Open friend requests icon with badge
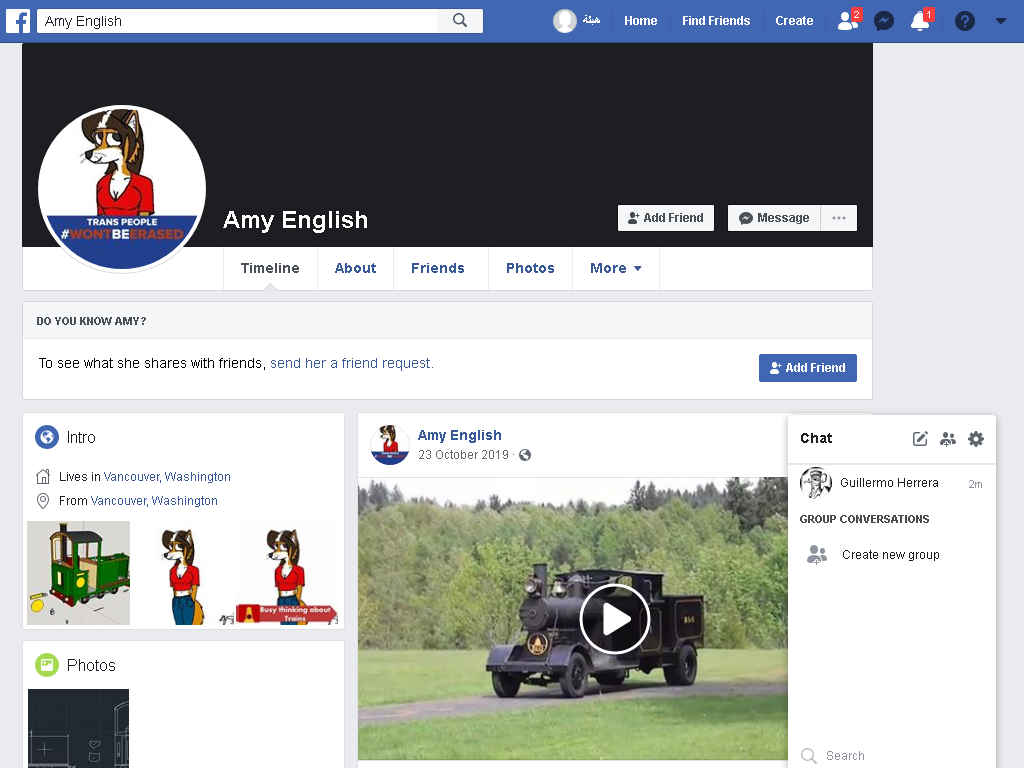 849,20
